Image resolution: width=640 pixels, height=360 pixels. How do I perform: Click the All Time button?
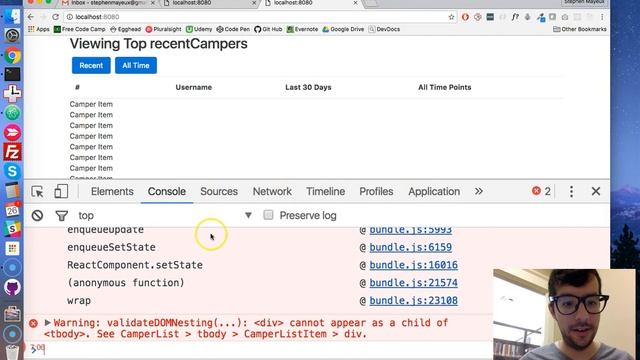click(136, 65)
